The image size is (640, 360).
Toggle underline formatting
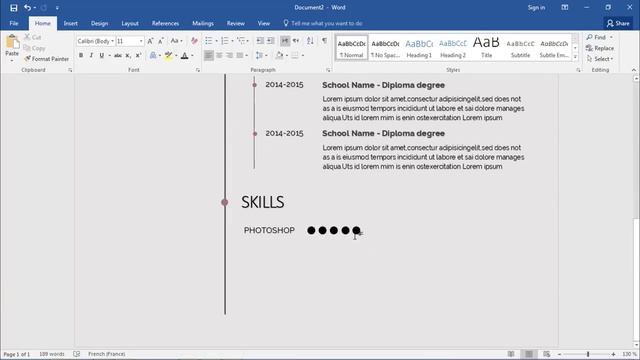(102, 56)
